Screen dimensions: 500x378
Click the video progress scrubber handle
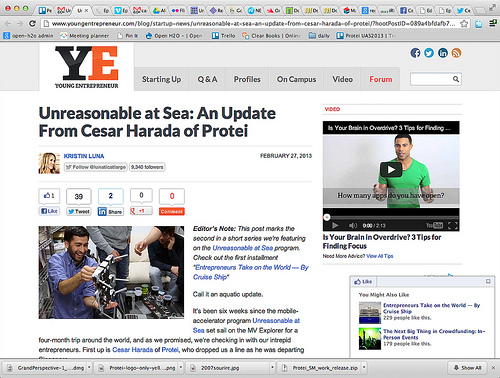327,217
